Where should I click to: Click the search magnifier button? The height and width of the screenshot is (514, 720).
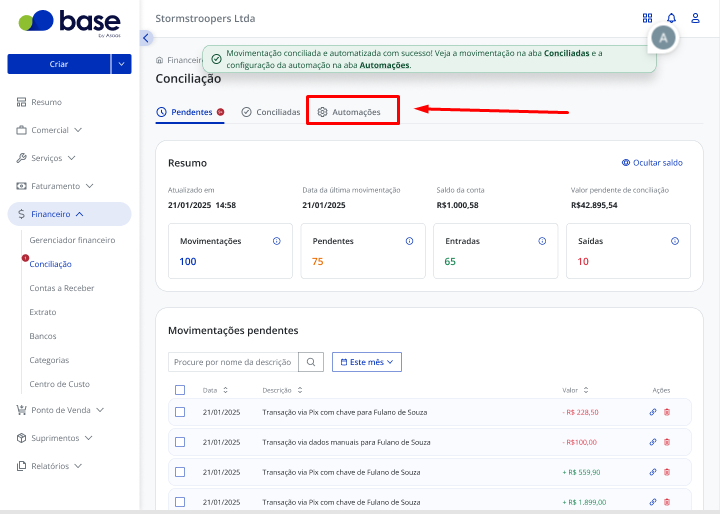(311, 362)
